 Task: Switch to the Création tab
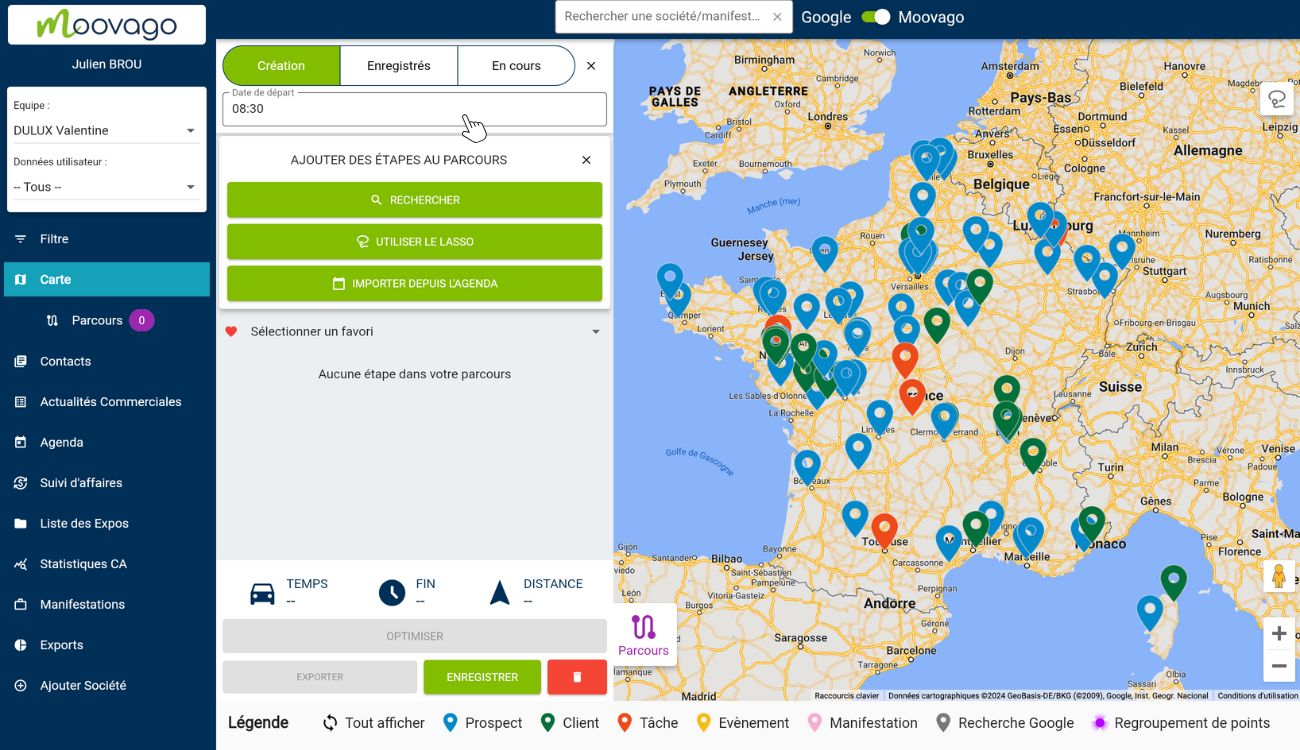pos(281,66)
